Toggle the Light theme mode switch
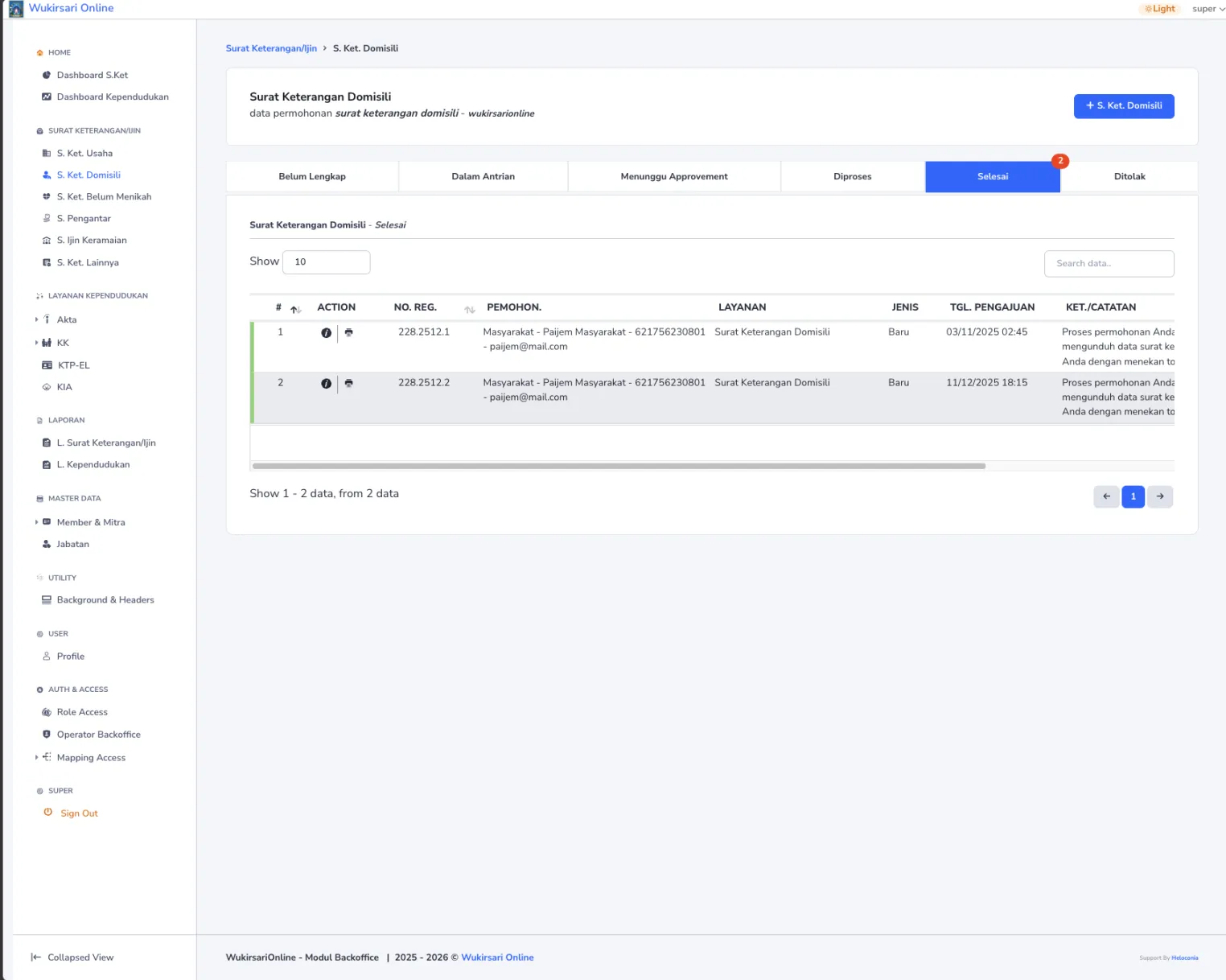This screenshot has height=980, width=1226. pos(1159,9)
